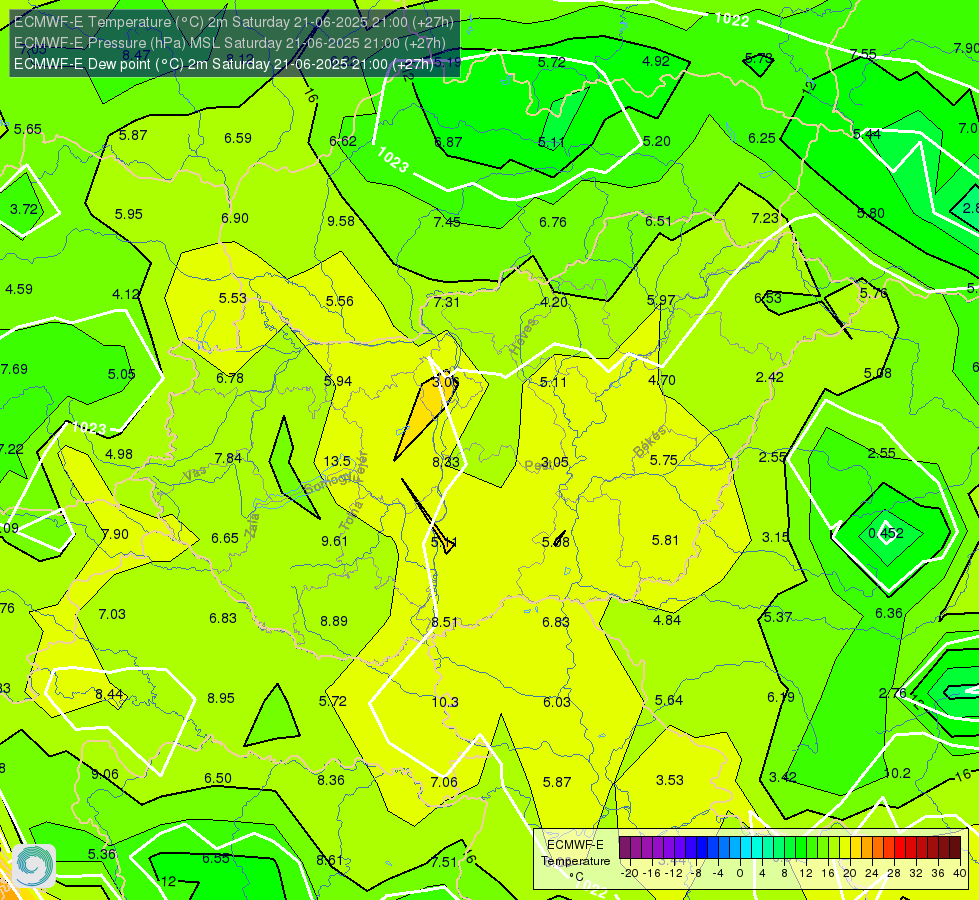Screen dimensions: 979x900
Task: Click the dew point value 6.90
Action: tap(235, 219)
